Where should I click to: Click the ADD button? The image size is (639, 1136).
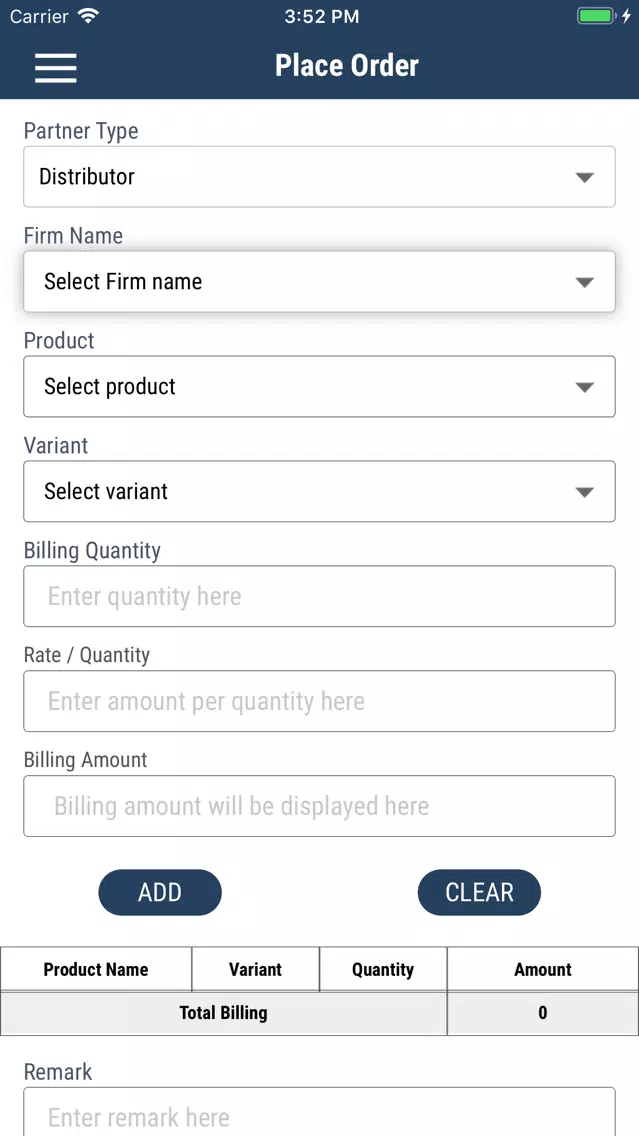[x=160, y=893]
